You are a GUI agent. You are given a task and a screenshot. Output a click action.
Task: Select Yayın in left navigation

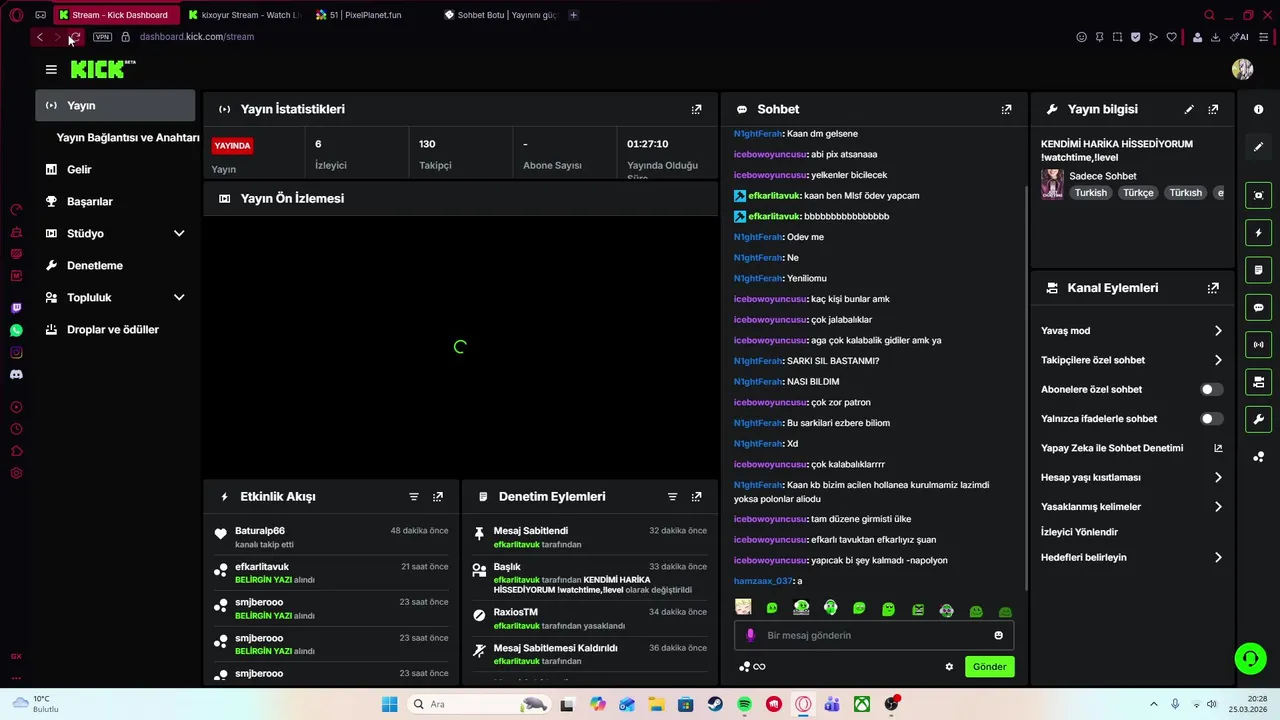click(115, 105)
